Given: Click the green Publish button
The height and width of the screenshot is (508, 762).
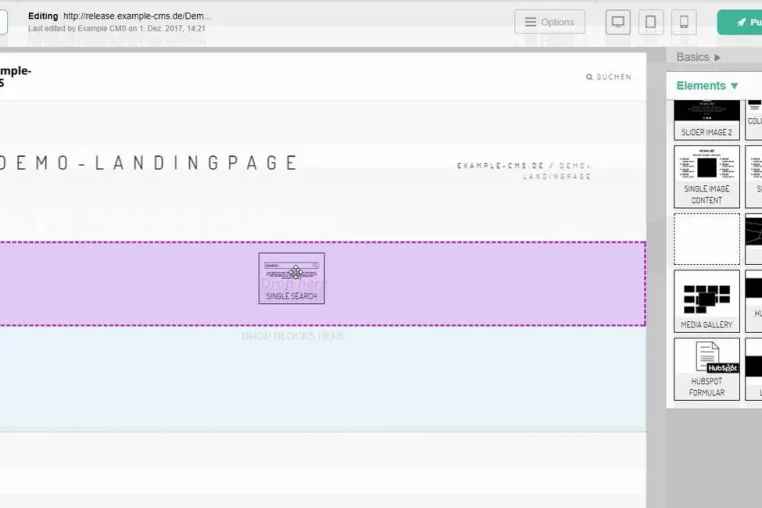Looking at the screenshot, I should (x=740, y=22).
